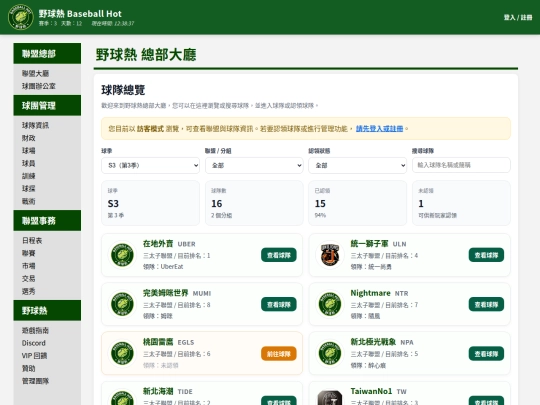Click orange 前往球隊 button for 桃園雷鷹

pos(279,354)
